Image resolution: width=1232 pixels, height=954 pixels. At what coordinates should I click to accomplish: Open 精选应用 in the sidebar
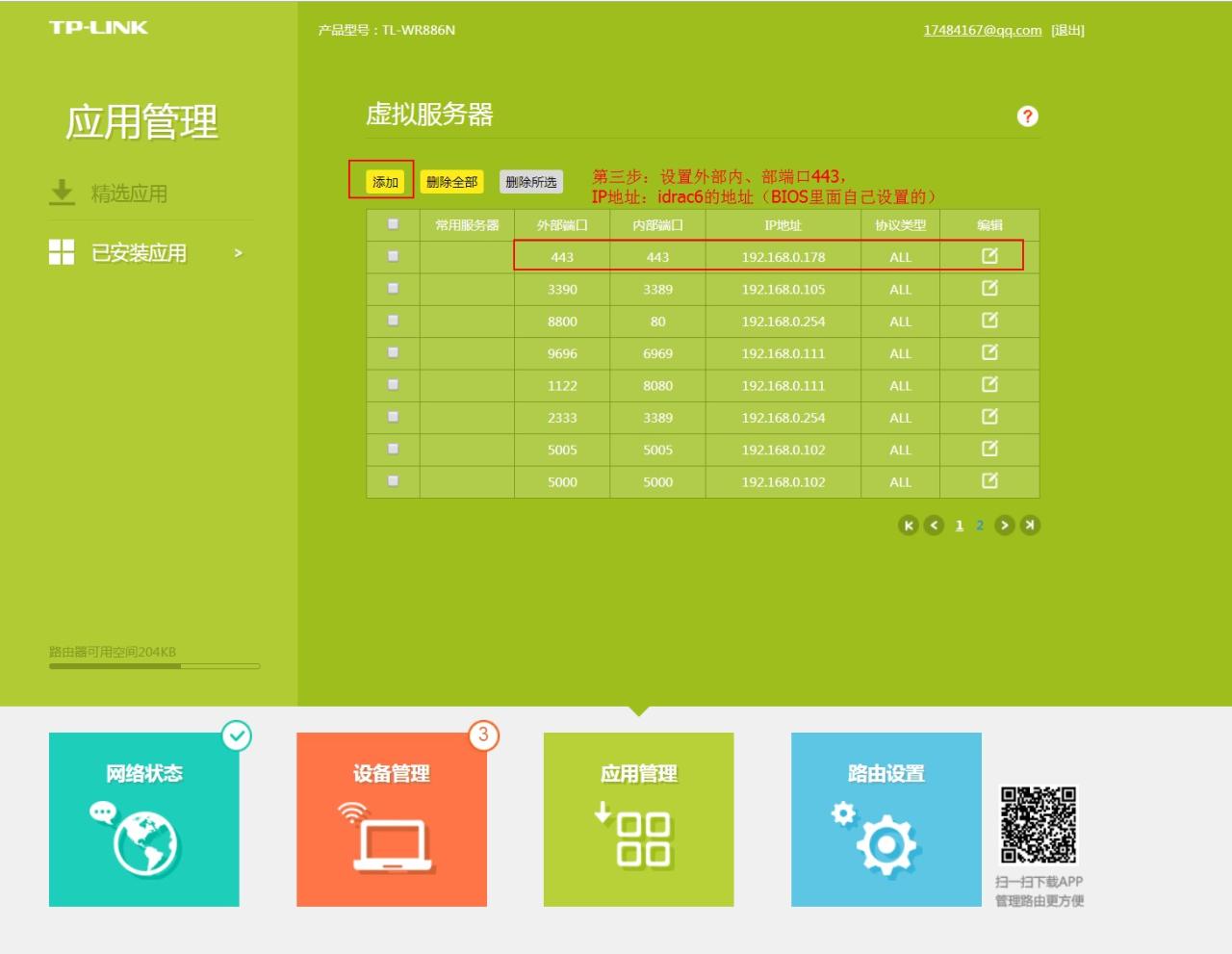tap(129, 193)
